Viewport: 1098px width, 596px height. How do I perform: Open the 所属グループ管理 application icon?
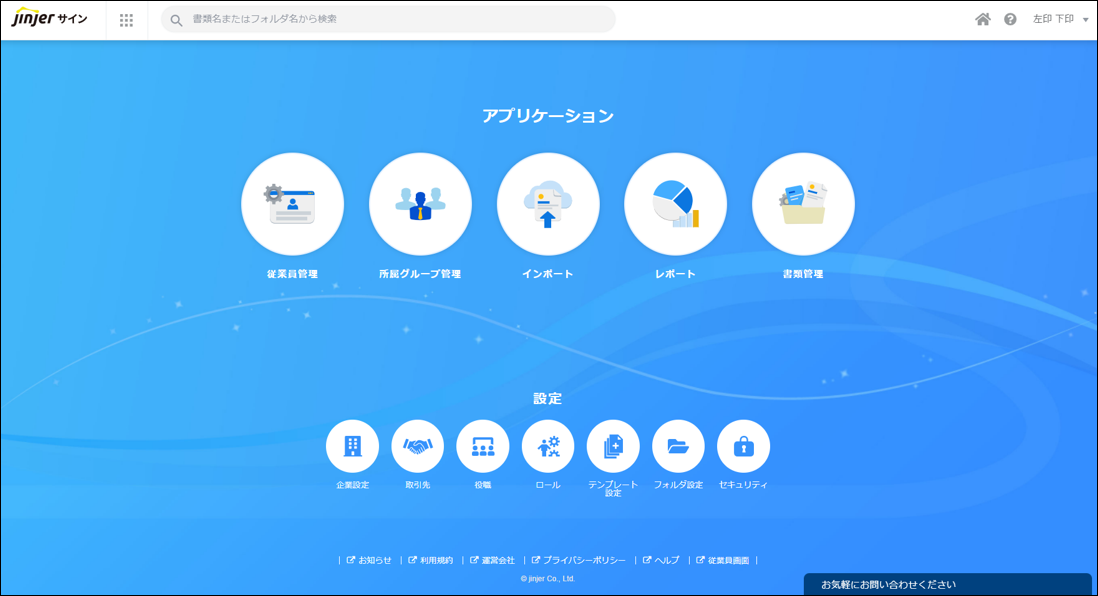tap(420, 204)
